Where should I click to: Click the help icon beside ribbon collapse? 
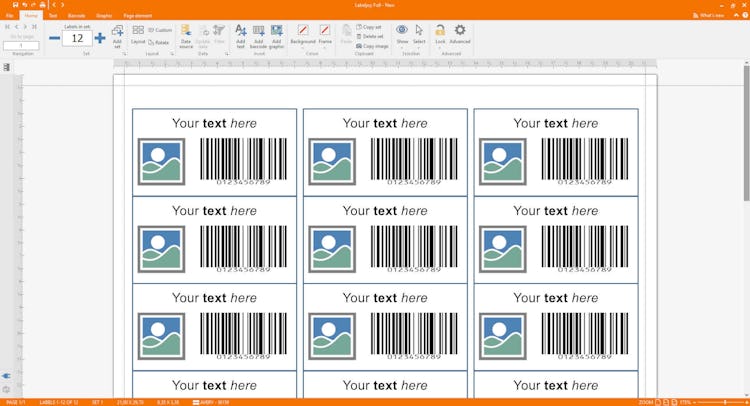tap(745, 16)
